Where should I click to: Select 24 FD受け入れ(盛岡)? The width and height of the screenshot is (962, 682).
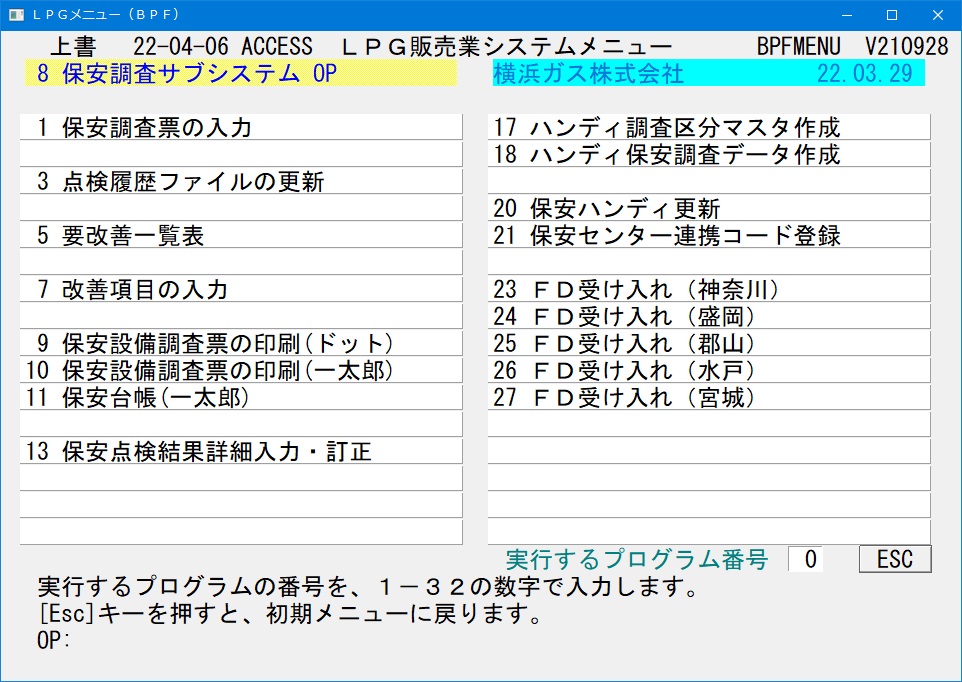[x=709, y=316]
